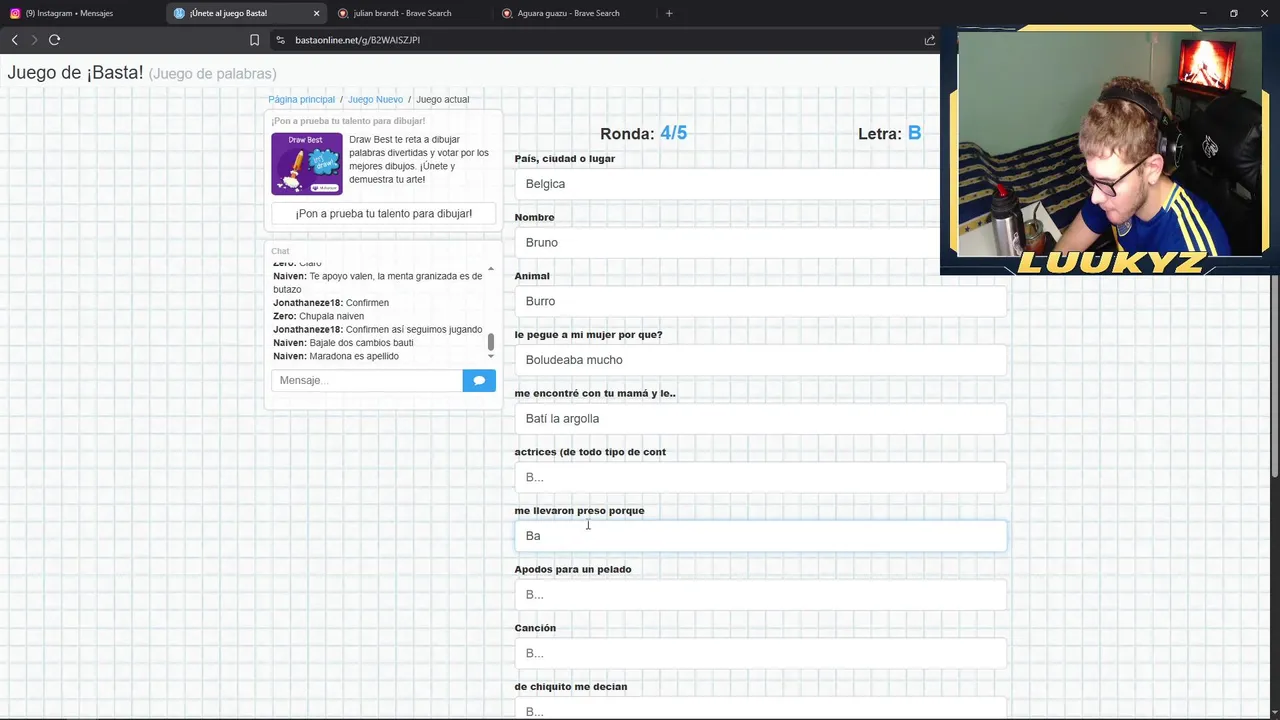Click the Ronda: 4/5 indicator
Screen dimensions: 1280x720
click(x=643, y=133)
